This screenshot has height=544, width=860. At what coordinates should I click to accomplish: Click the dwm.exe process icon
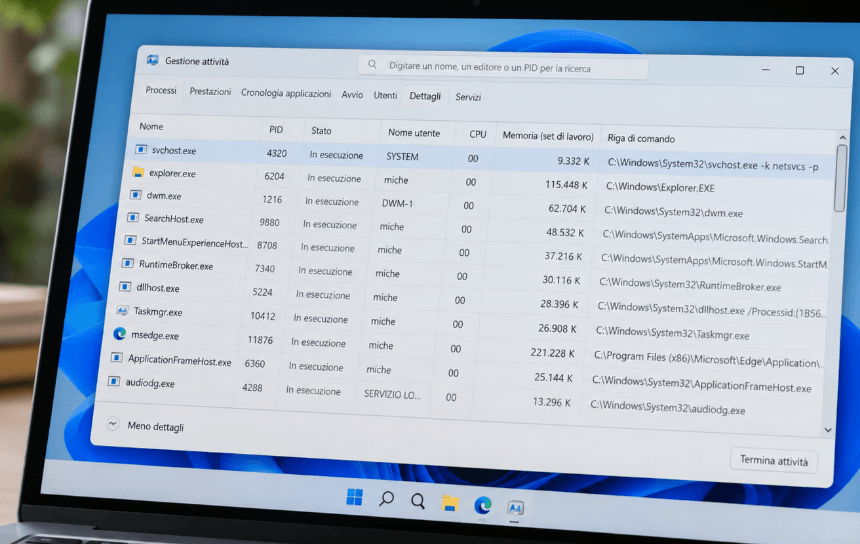135,195
